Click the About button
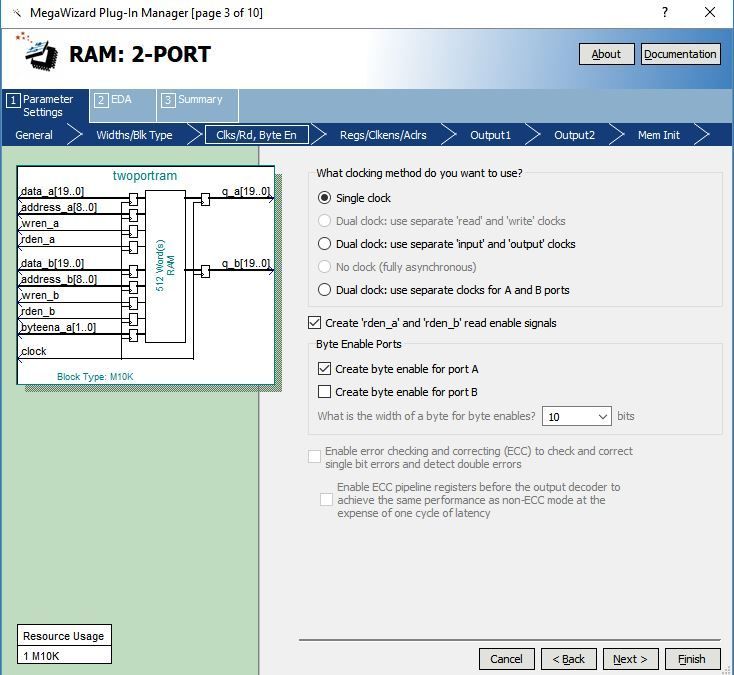 point(606,54)
